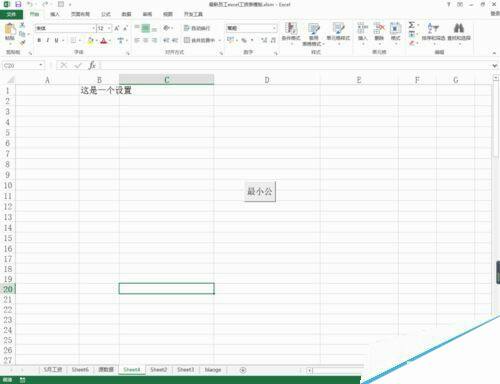Toggle middle vertical alignment
This screenshot has height=384, width=500.
click(146, 28)
